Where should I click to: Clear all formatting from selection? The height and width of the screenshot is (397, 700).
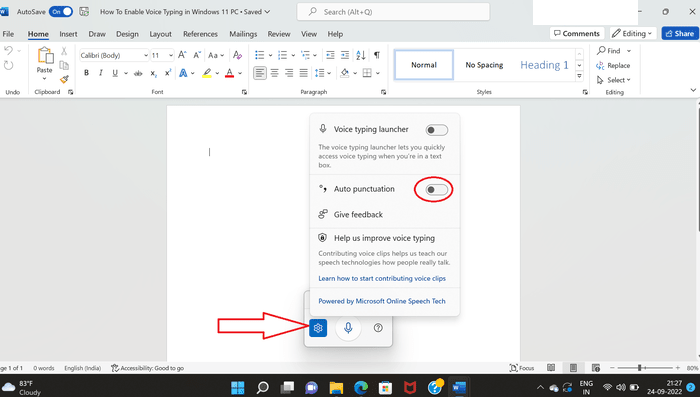click(x=238, y=55)
